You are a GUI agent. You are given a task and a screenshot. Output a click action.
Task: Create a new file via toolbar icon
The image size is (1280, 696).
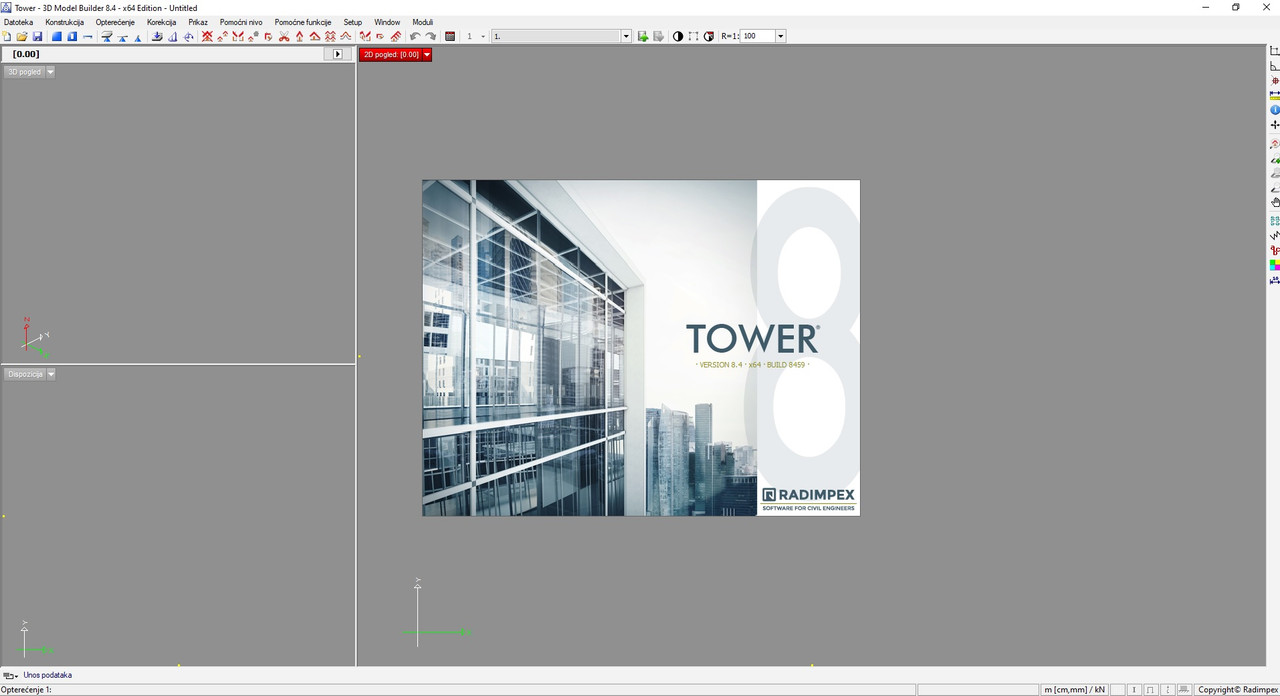click(x=7, y=36)
